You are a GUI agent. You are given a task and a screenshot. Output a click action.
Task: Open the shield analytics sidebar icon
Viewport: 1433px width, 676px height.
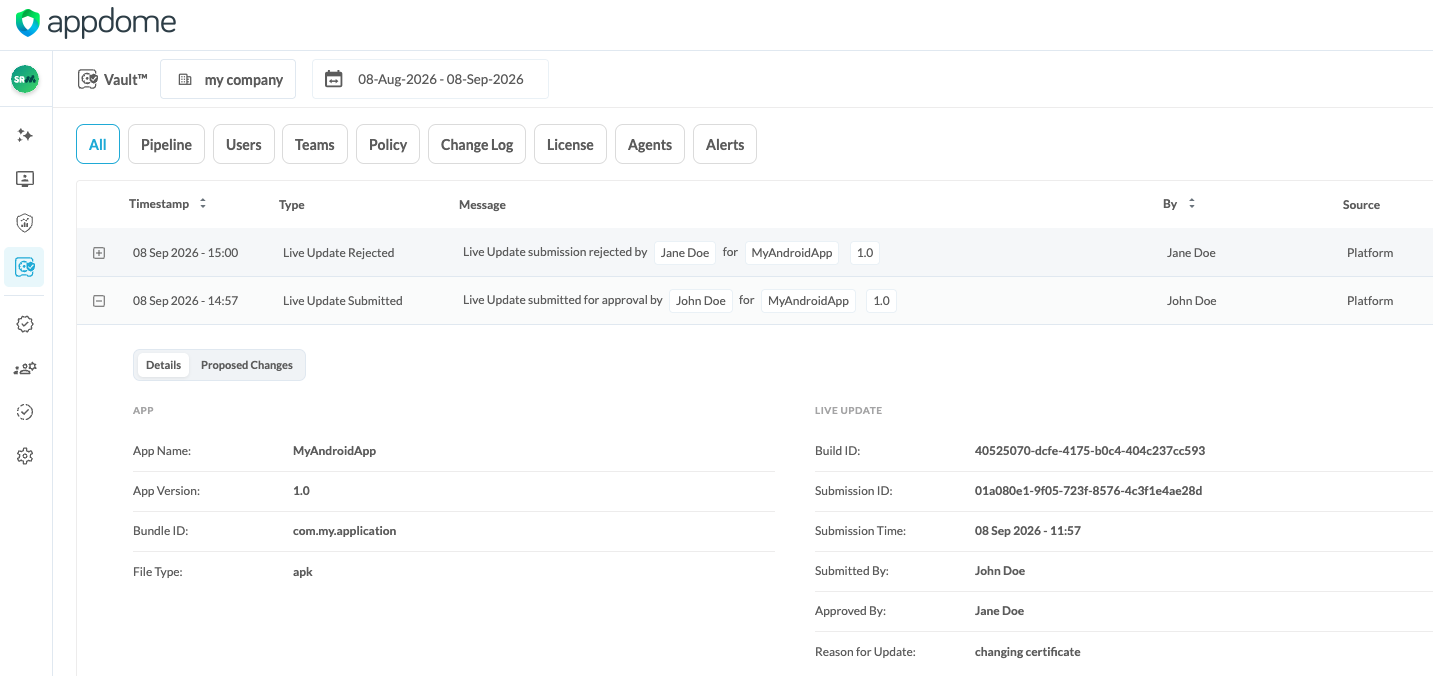pyautogui.click(x=25, y=223)
